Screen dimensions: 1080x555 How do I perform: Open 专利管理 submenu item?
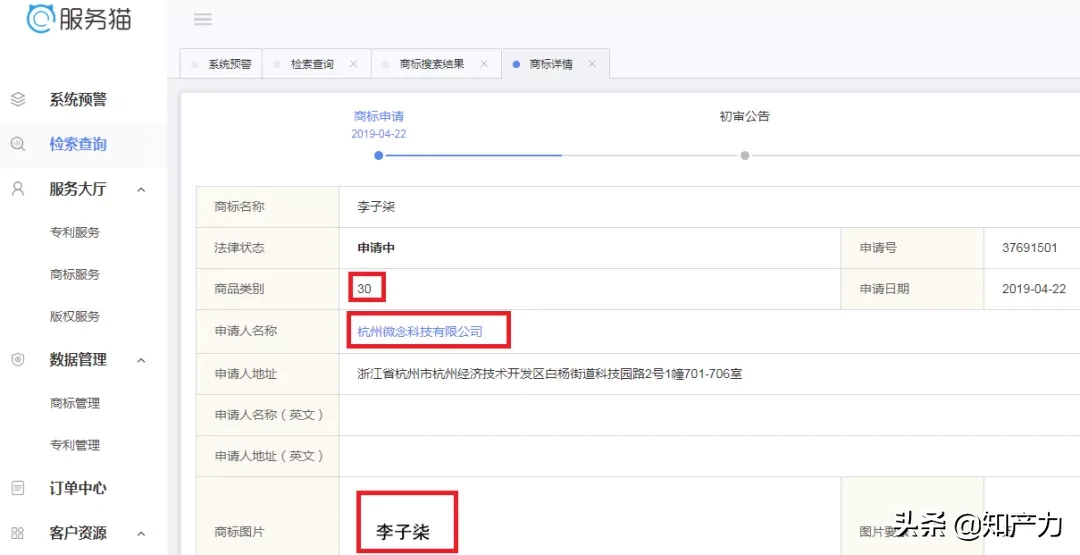(x=75, y=446)
